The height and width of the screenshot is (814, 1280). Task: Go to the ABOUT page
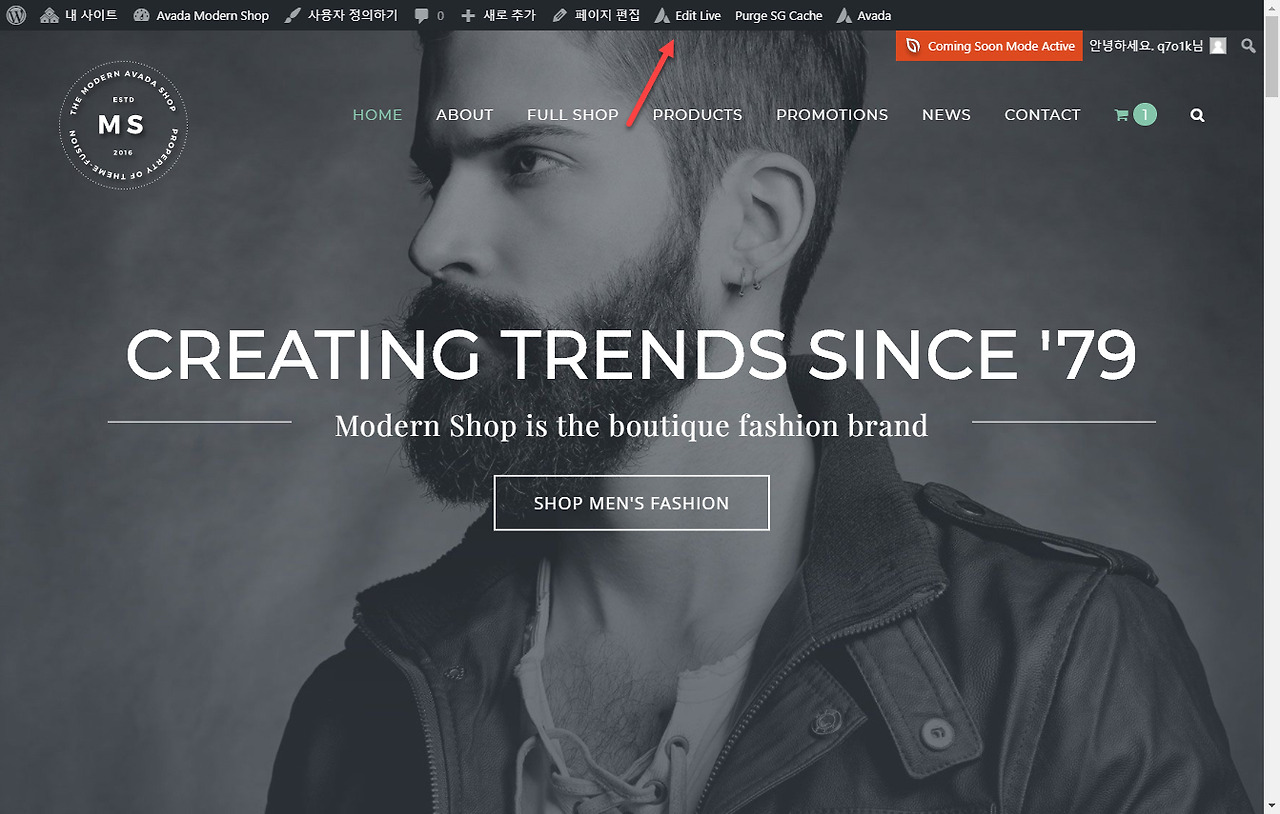coord(464,115)
